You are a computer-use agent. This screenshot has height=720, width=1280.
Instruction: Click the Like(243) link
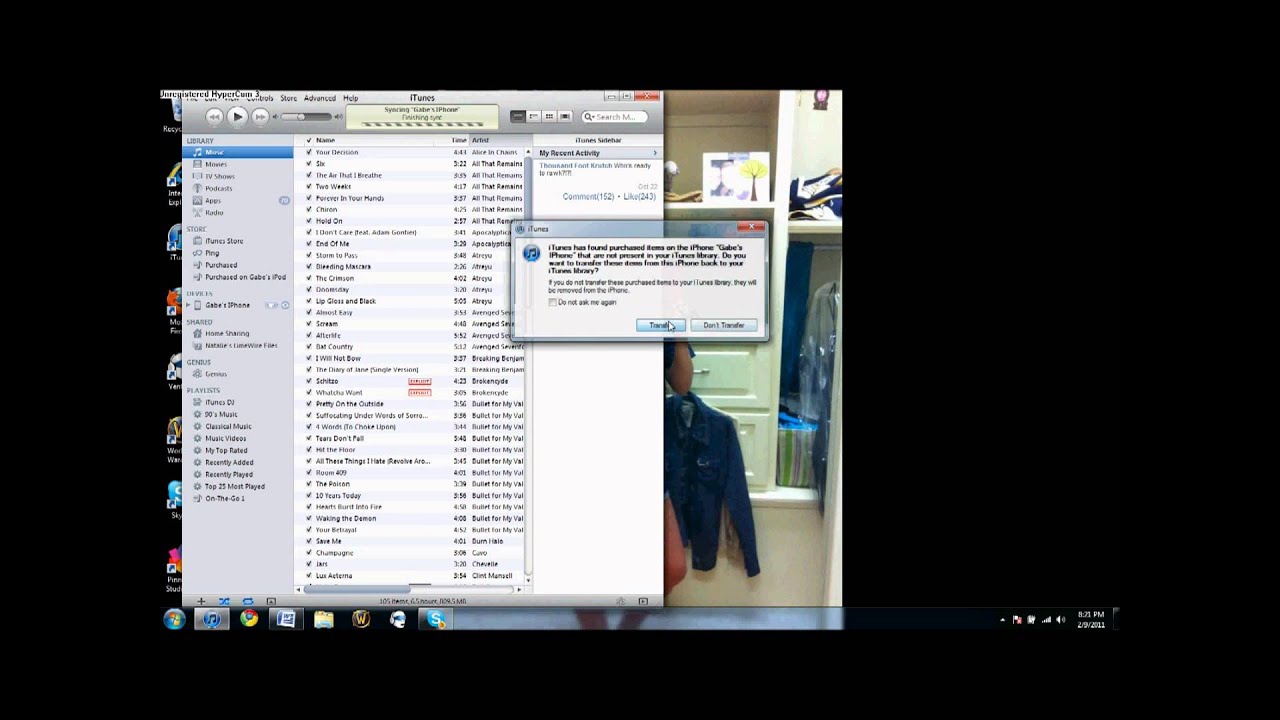[x=639, y=196]
